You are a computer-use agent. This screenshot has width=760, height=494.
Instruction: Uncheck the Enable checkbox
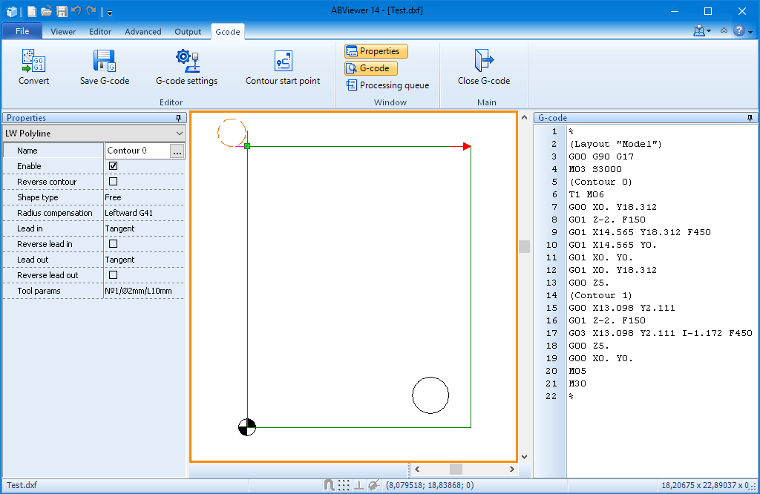(x=113, y=166)
